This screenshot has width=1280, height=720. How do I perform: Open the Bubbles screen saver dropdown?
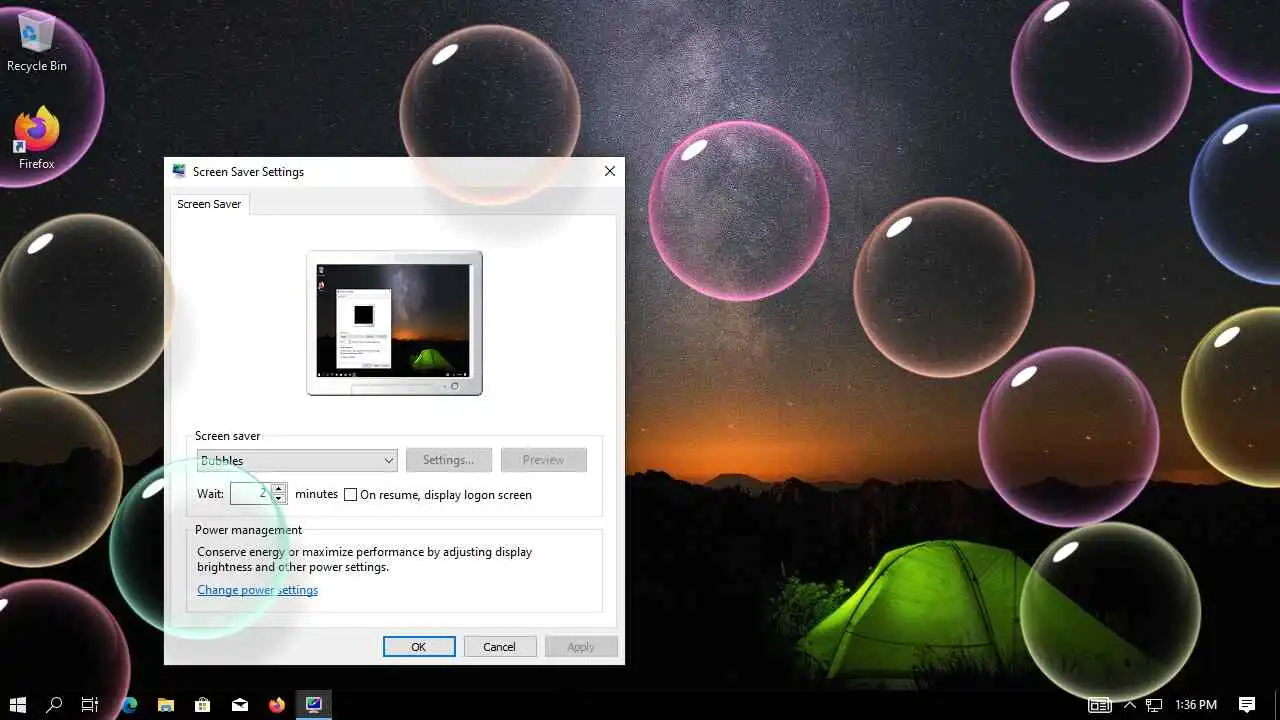coord(297,460)
